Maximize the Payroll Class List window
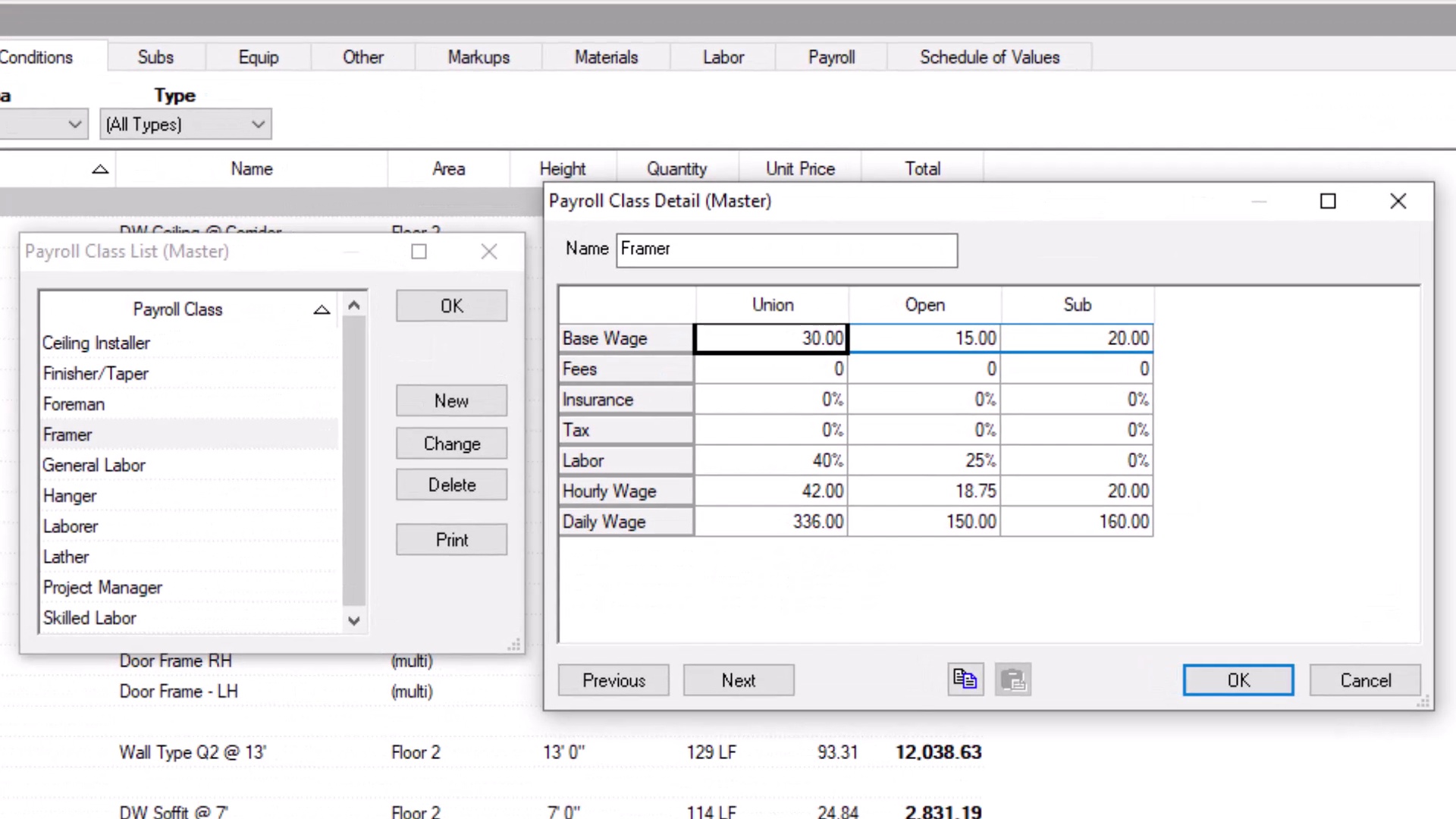 coord(419,252)
